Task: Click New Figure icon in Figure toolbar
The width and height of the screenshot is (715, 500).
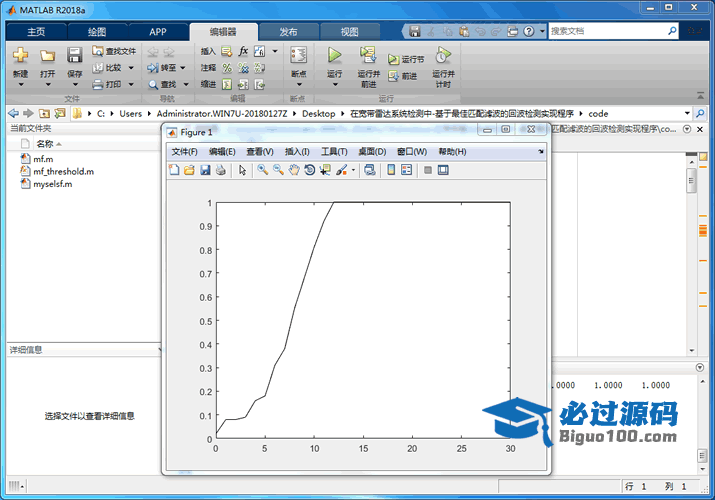Action: click(174, 170)
